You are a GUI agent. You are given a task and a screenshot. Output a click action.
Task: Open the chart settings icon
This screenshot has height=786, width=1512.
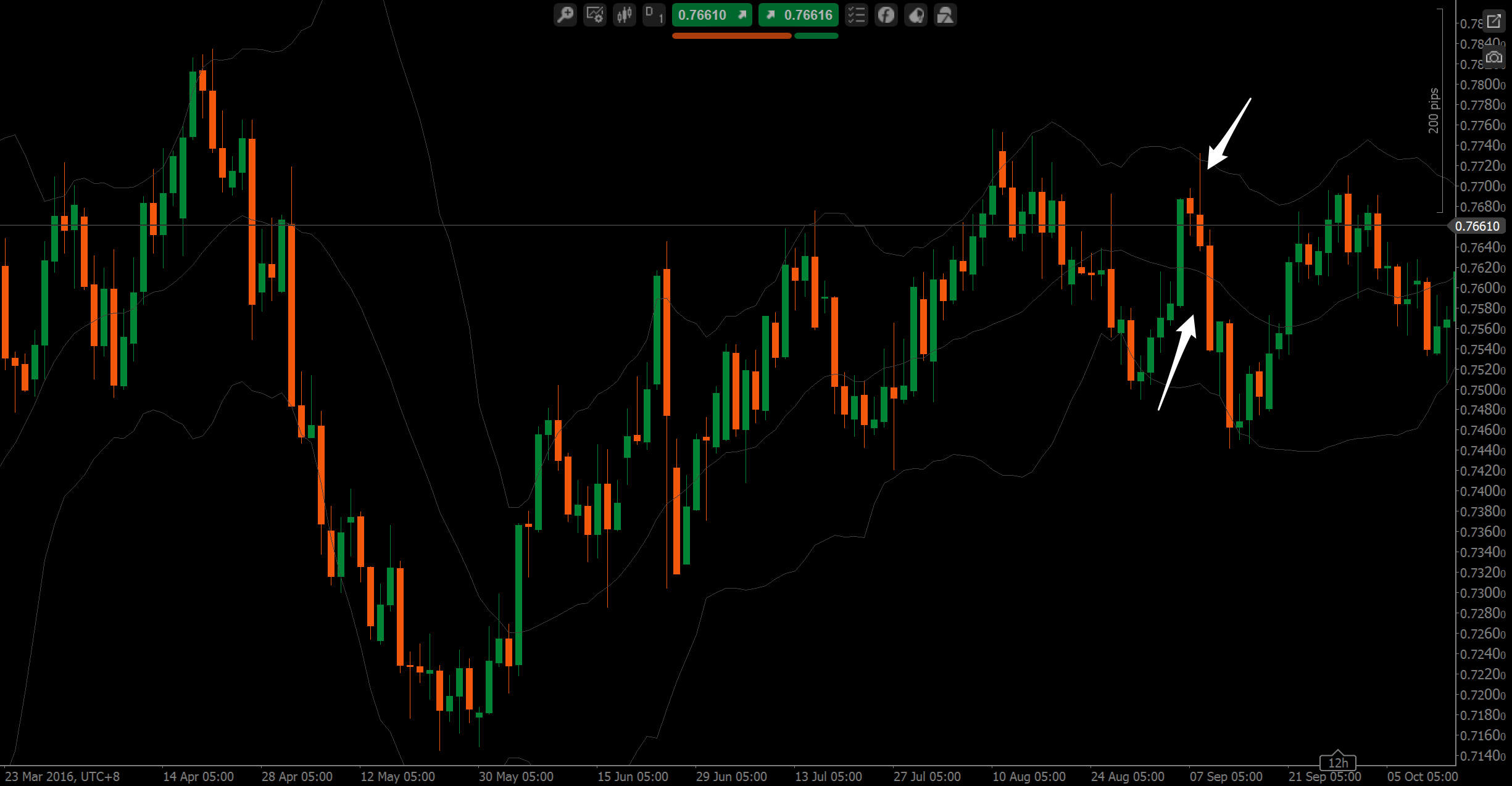coord(595,15)
